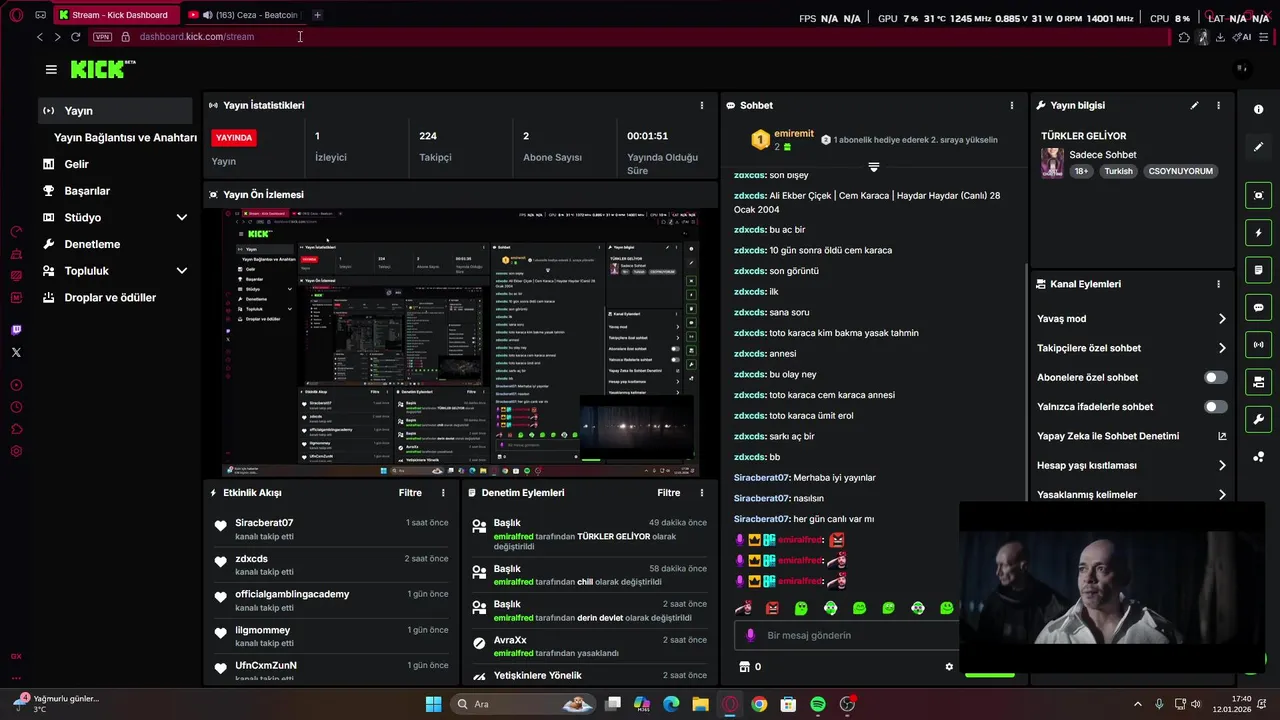
Task: Open Denetim Eylemleri three-dot menu
Action: coord(701,493)
